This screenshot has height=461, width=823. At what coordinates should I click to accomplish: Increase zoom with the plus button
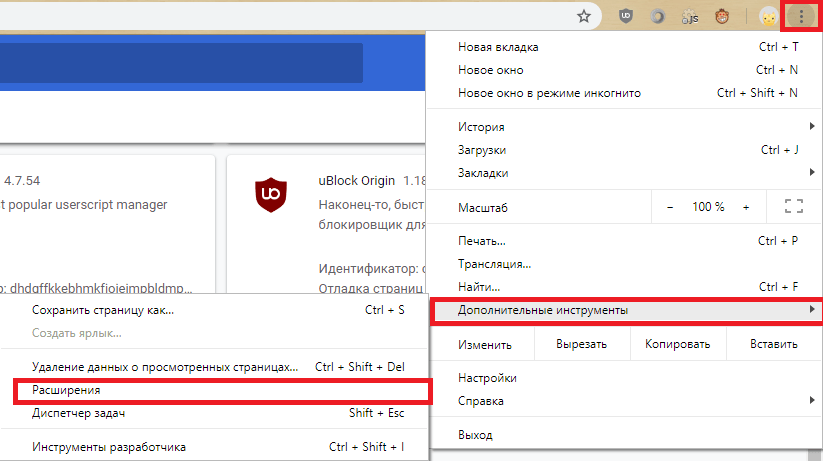point(746,207)
